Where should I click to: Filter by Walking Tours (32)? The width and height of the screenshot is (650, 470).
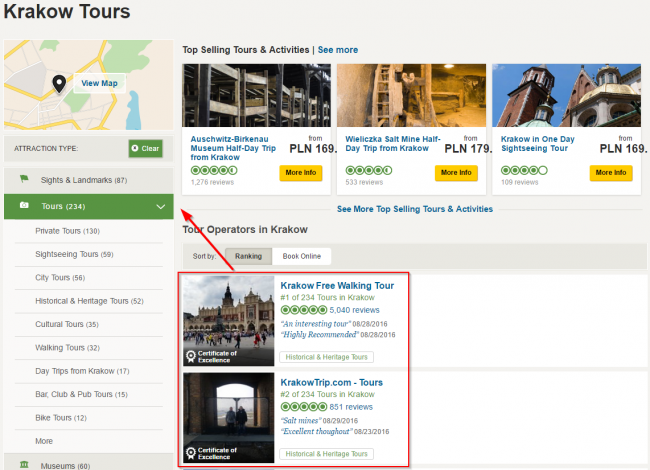pos(68,348)
